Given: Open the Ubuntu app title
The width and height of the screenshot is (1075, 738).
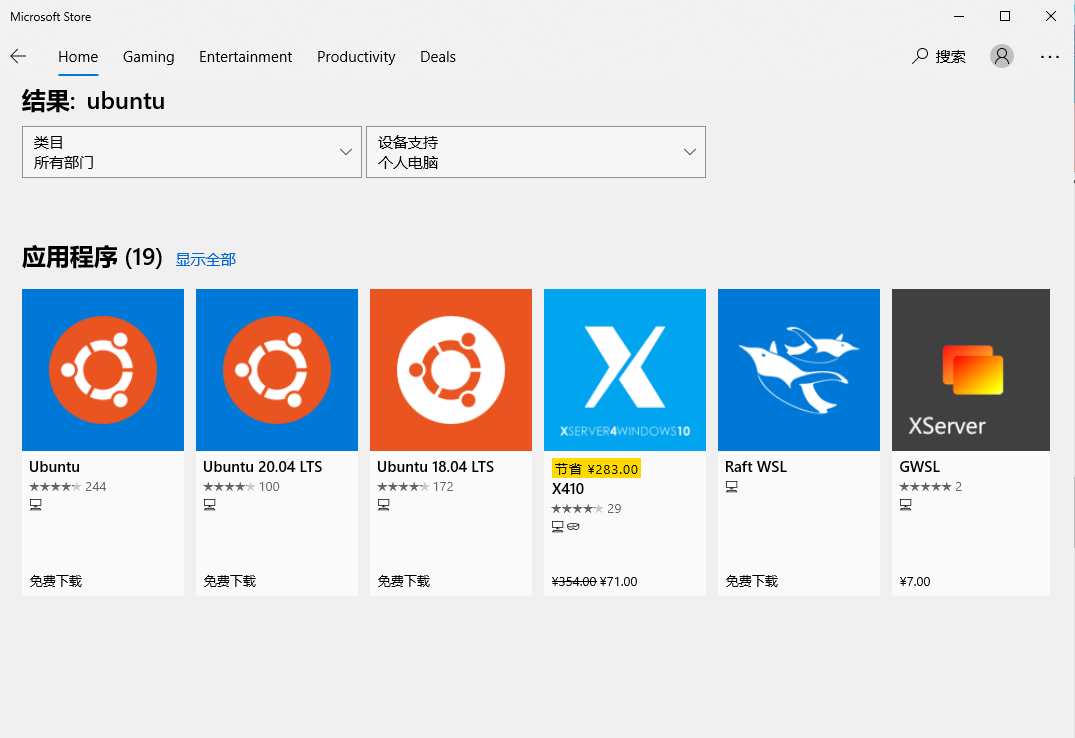Looking at the screenshot, I should click(54, 467).
